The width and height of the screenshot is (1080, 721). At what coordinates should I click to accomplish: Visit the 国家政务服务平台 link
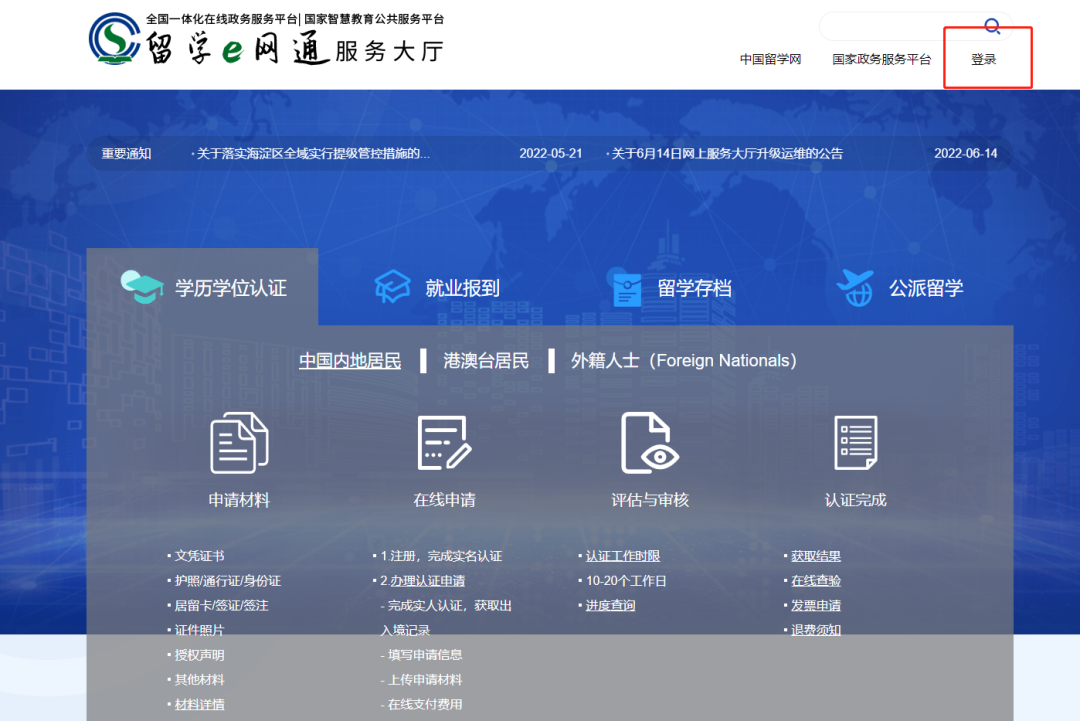pyautogui.click(x=882, y=59)
